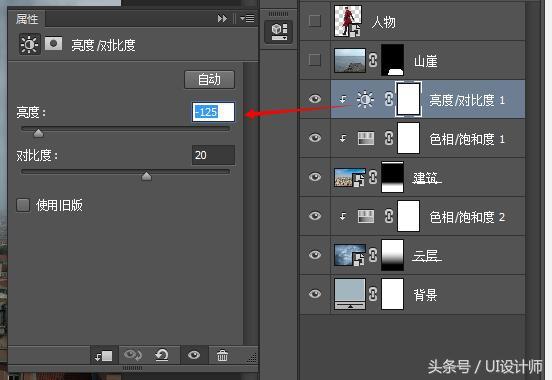The width and height of the screenshot is (552, 380).
Task: Click the clip-to-layer icon at panel bottom
Action: click(x=104, y=356)
